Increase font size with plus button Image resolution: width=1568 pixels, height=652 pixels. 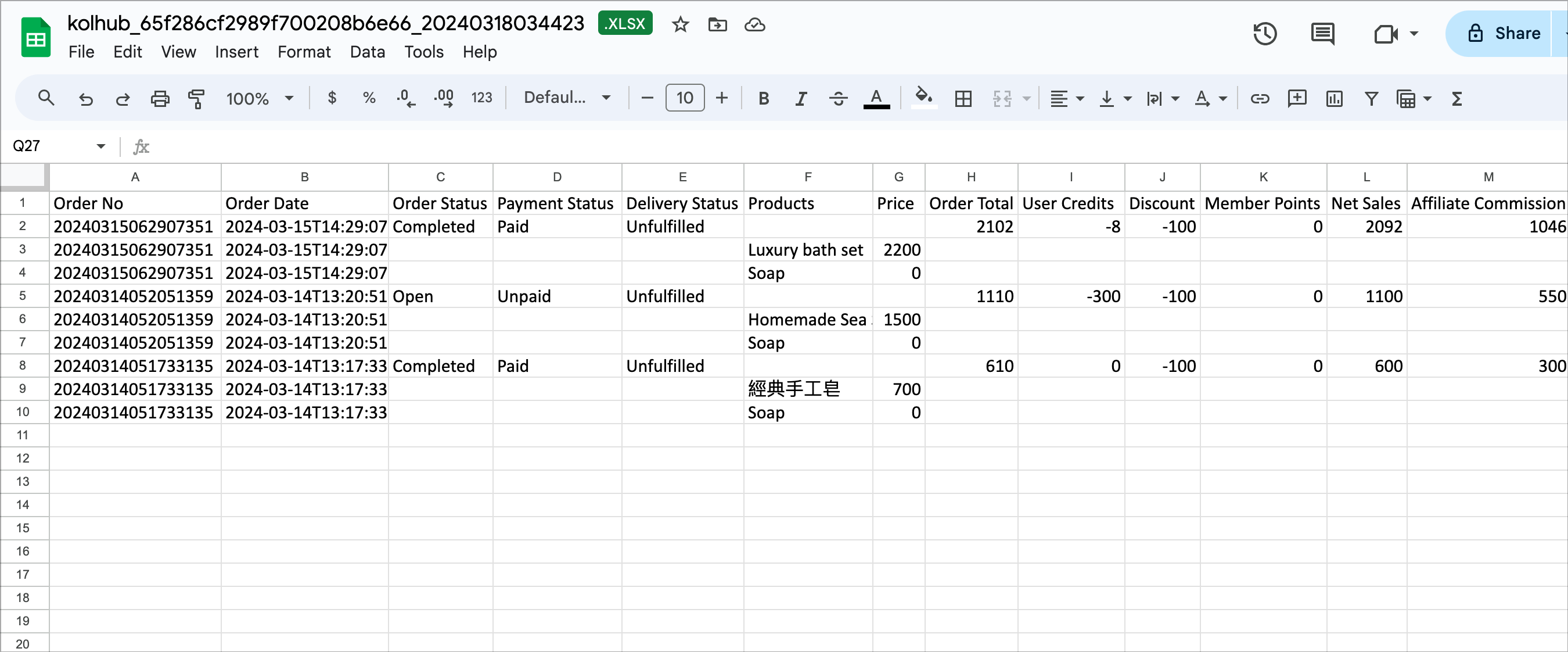[x=721, y=98]
